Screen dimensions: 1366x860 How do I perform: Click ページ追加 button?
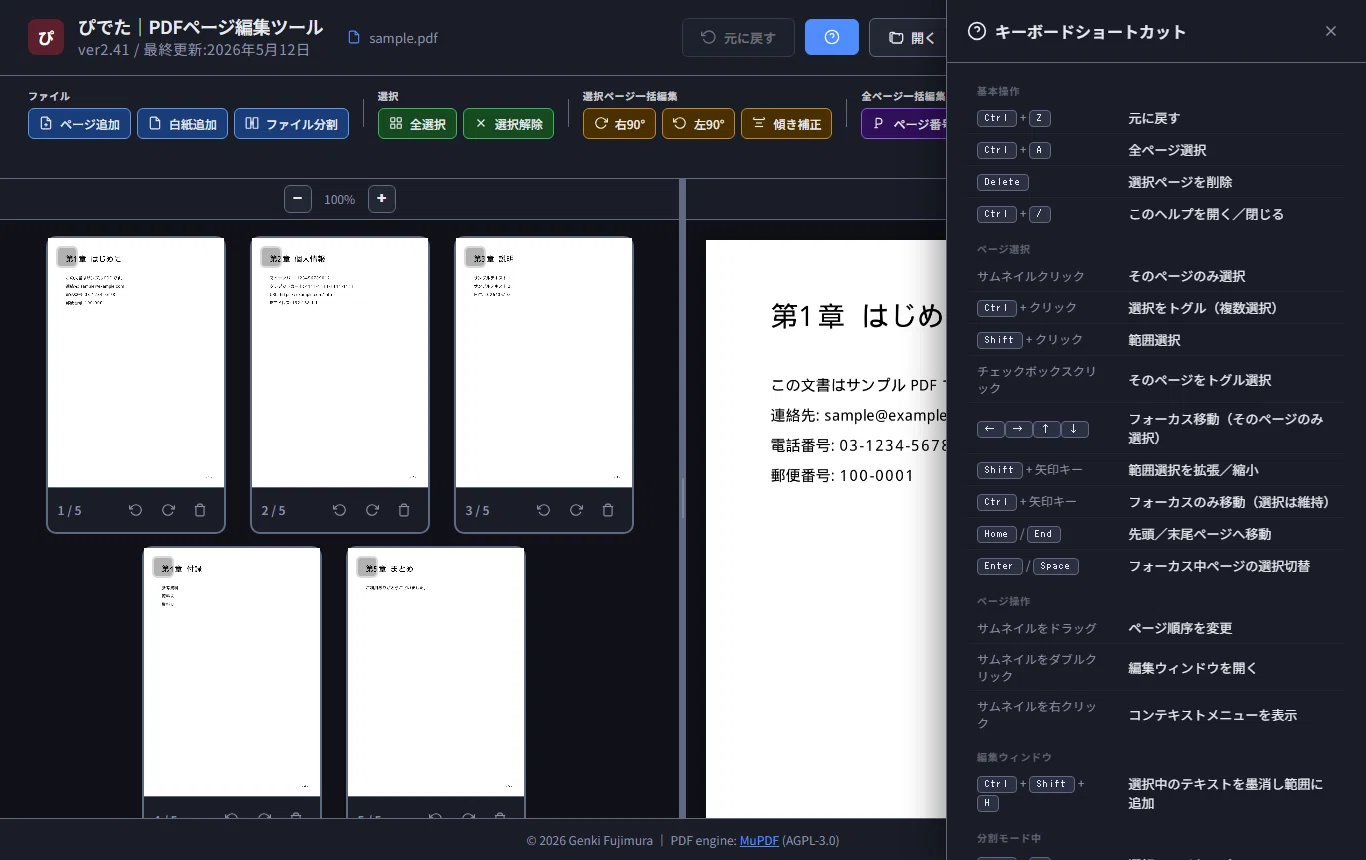tap(79, 124)
